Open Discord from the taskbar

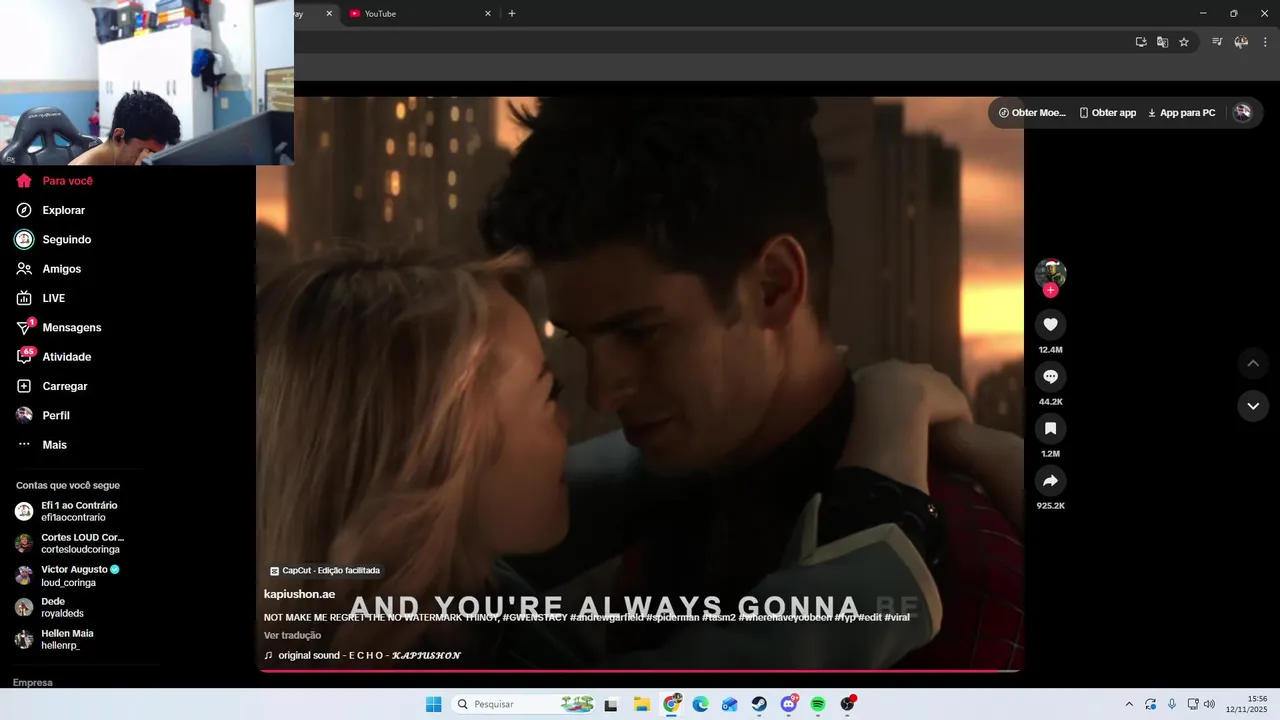point(789,704)
